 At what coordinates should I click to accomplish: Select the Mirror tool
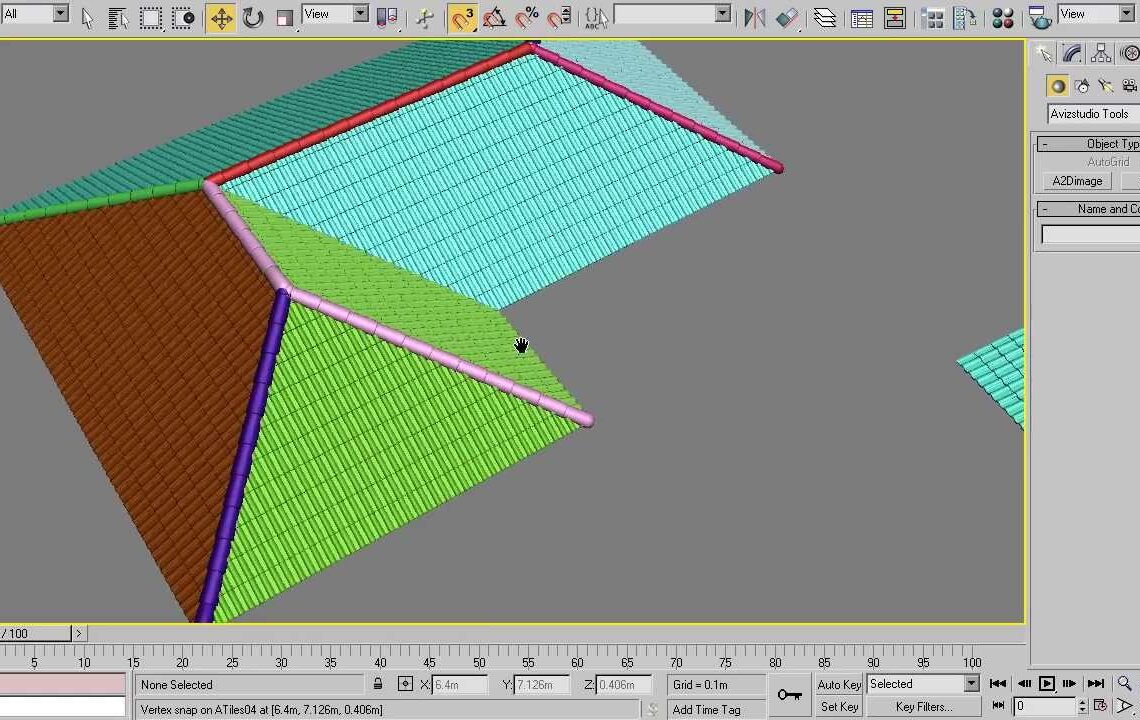coord(753,17)
